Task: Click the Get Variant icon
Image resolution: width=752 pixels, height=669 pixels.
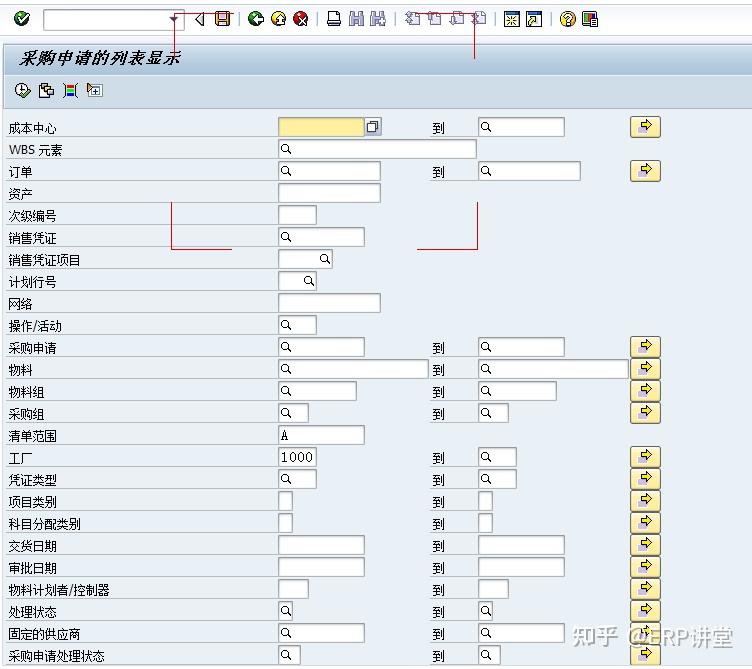Action: pyautogui.click(x=47, y=90)
